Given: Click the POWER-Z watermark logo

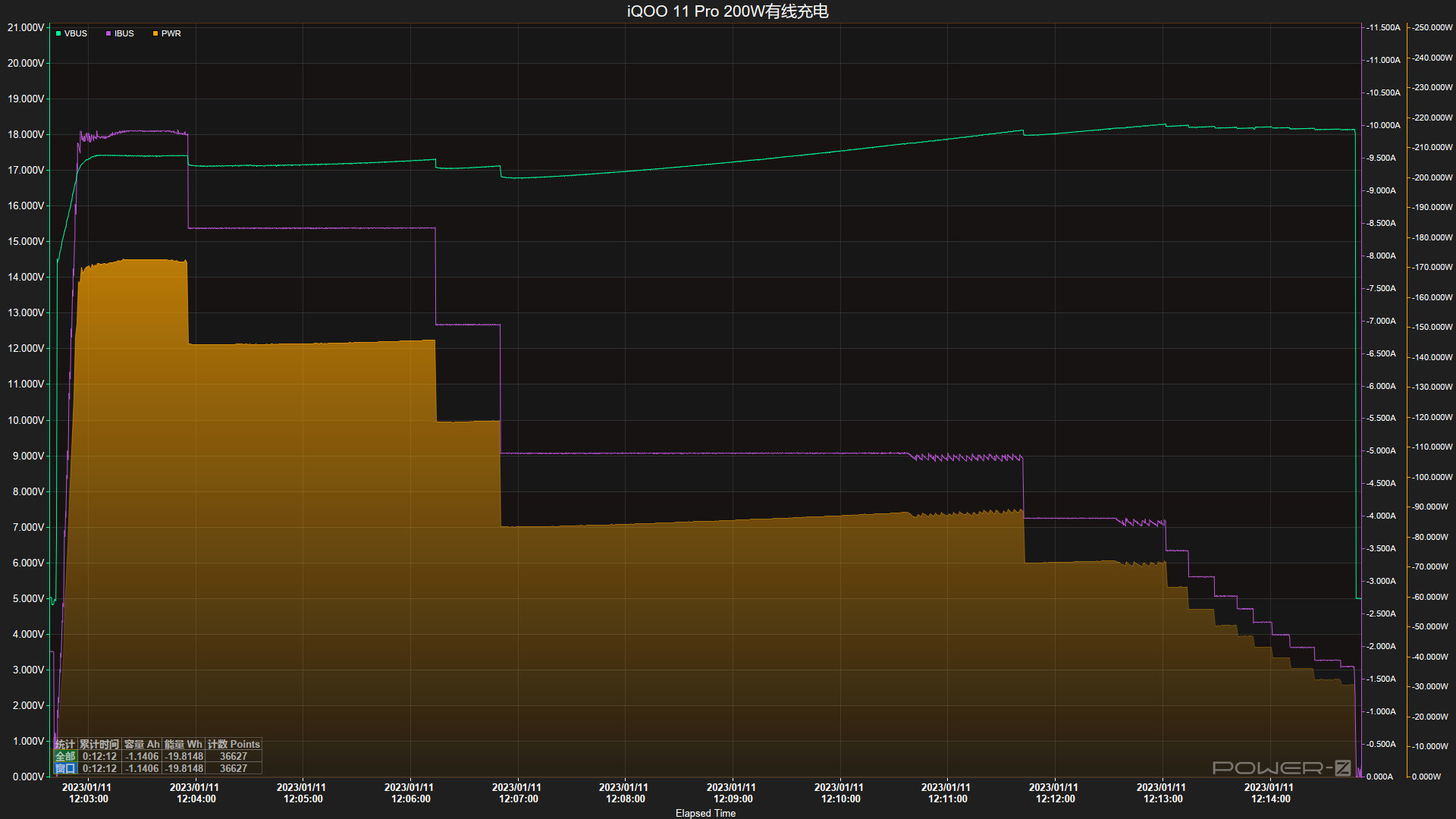Looking at the screenshot, I should (x=1281, y=768).
